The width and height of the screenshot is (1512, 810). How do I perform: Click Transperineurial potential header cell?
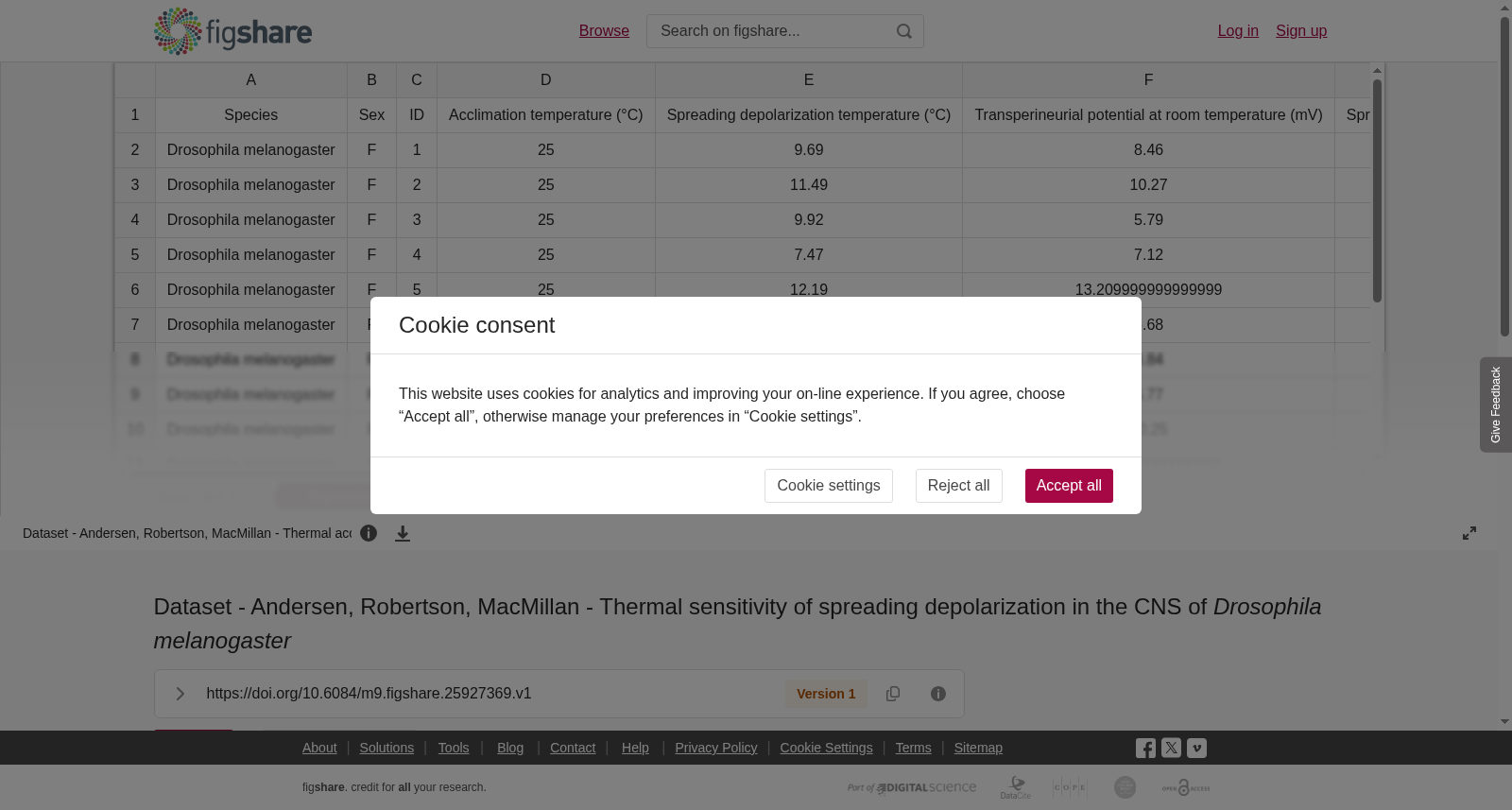(1148, 115)
